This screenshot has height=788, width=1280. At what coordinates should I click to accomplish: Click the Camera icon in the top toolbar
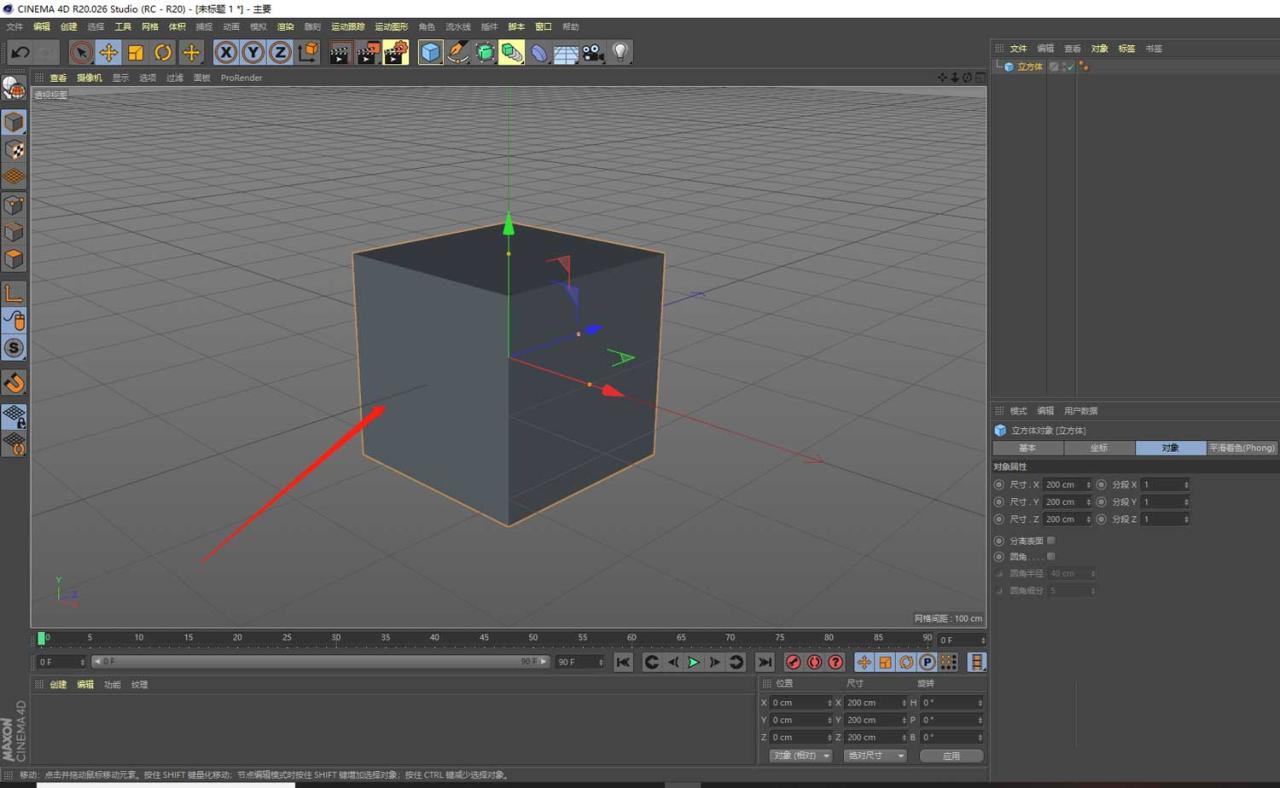click(593, 52)
